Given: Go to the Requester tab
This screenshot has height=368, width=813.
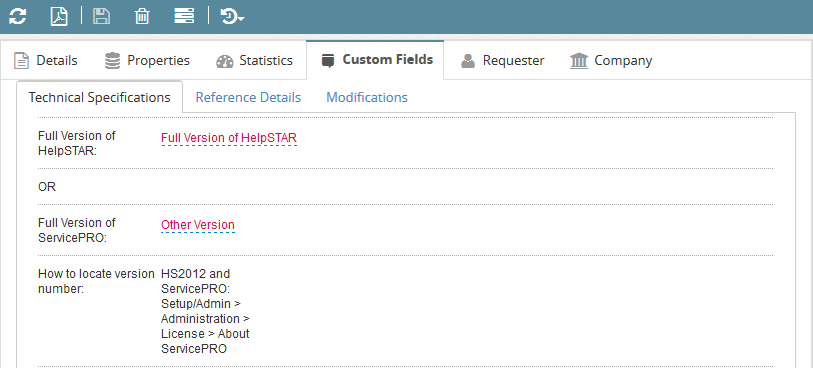Looking at the screenshot, I should click(502, 61).
